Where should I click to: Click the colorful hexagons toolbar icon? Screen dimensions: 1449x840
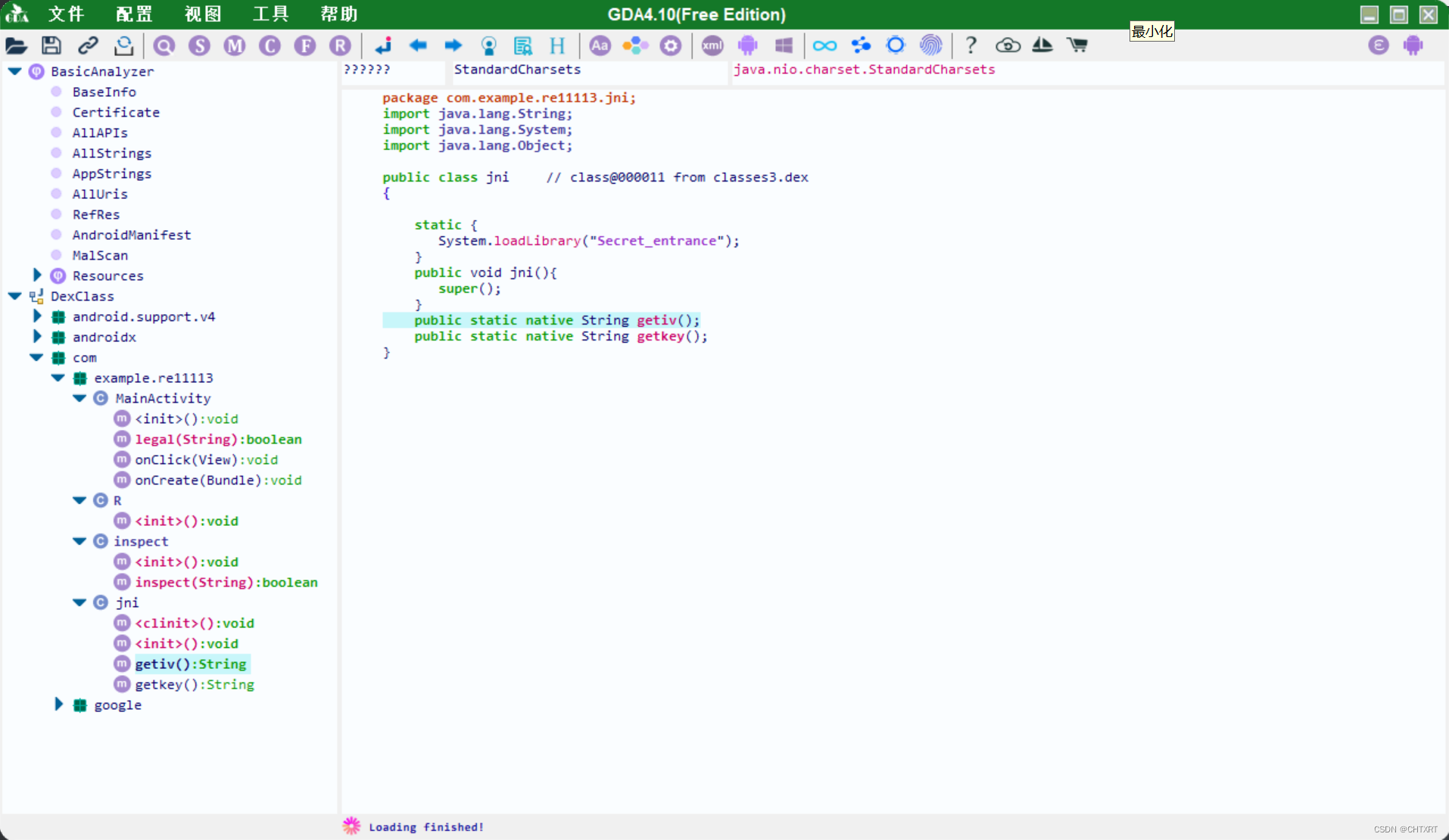(635, 45)
